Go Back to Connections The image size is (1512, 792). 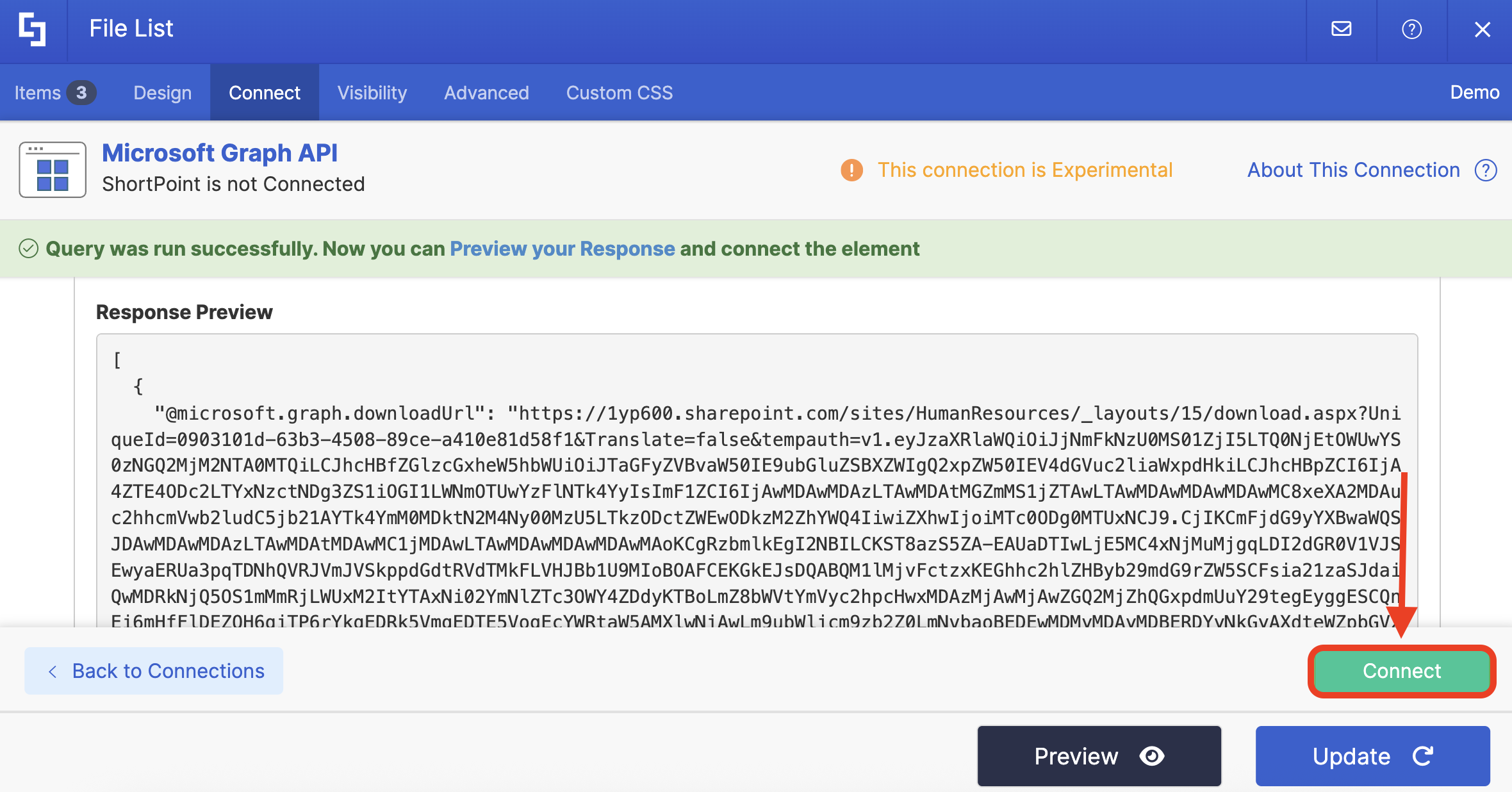(x=154, y=671)
